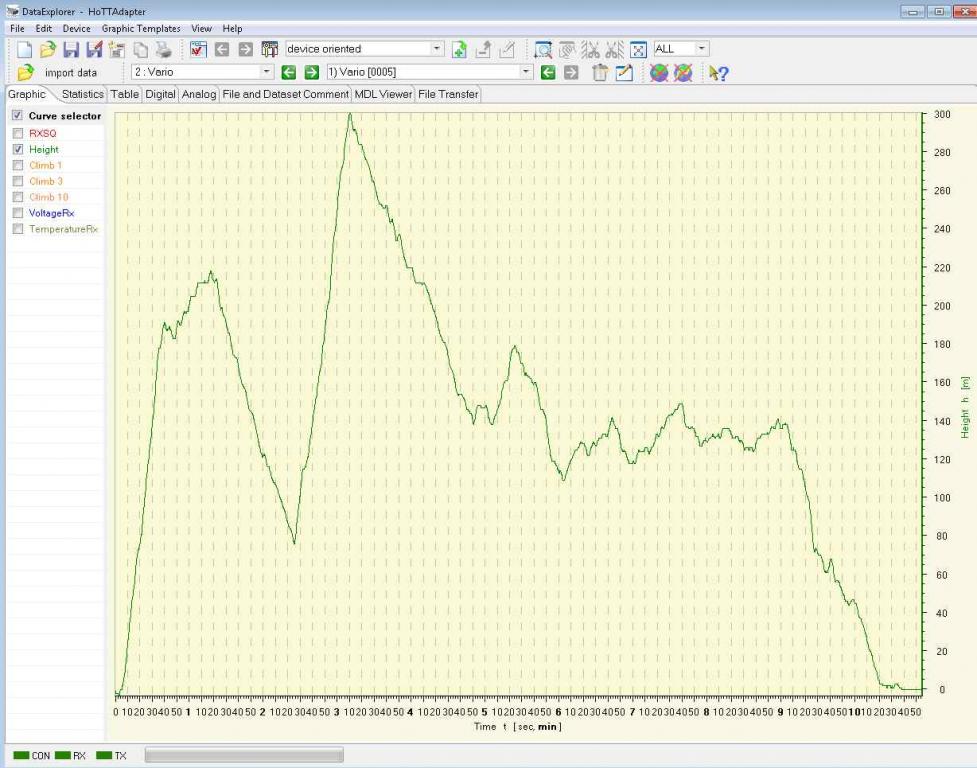The height and width of the screenshot is (768, 977).
Task: Switch to the Statistics tab
Action: [x=82, y=94]
